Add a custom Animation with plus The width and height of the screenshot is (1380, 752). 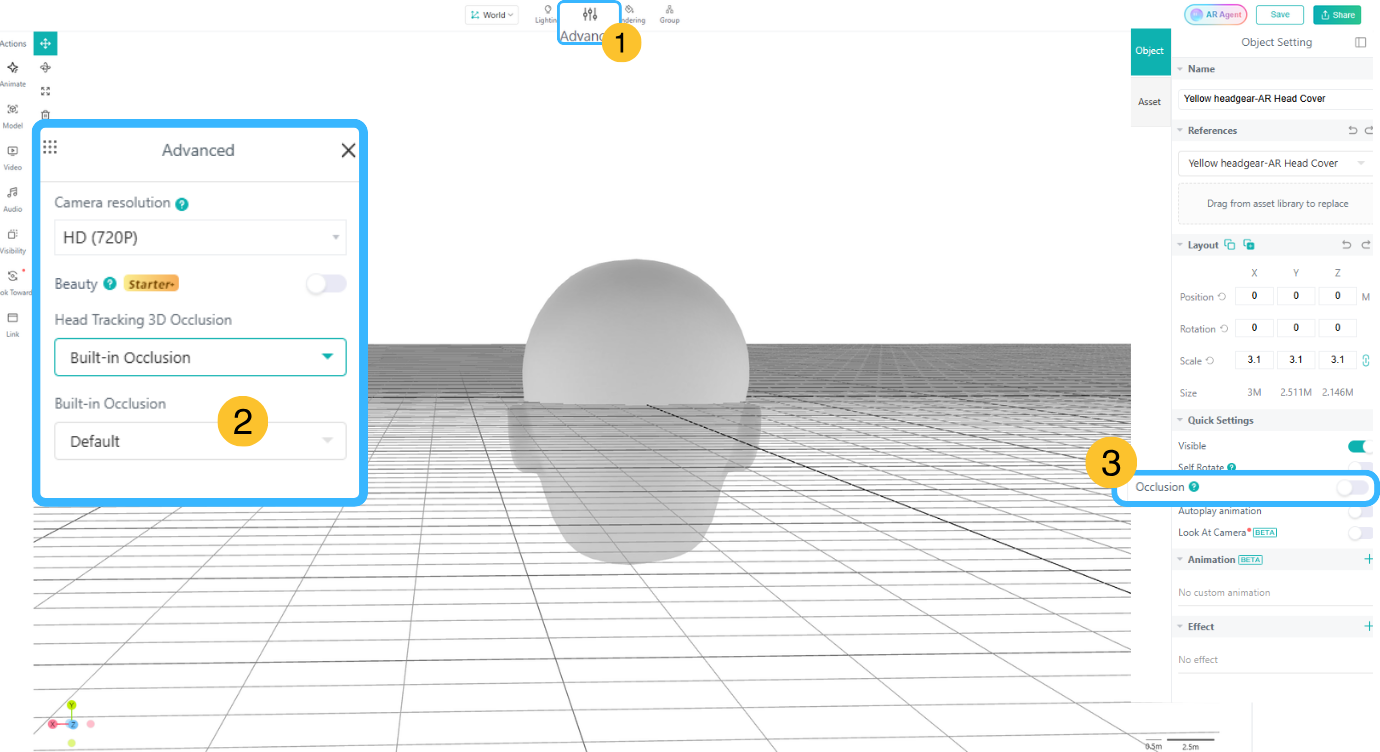[1369, 559]
